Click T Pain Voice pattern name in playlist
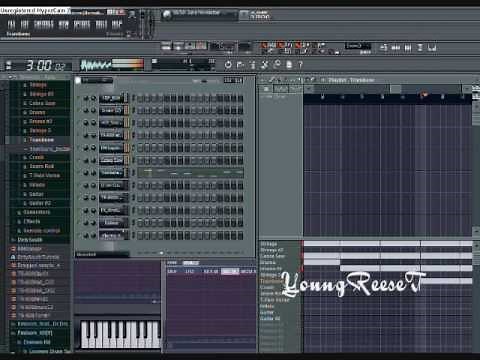This screenshot has width=480, height=360. coord(275,300)
